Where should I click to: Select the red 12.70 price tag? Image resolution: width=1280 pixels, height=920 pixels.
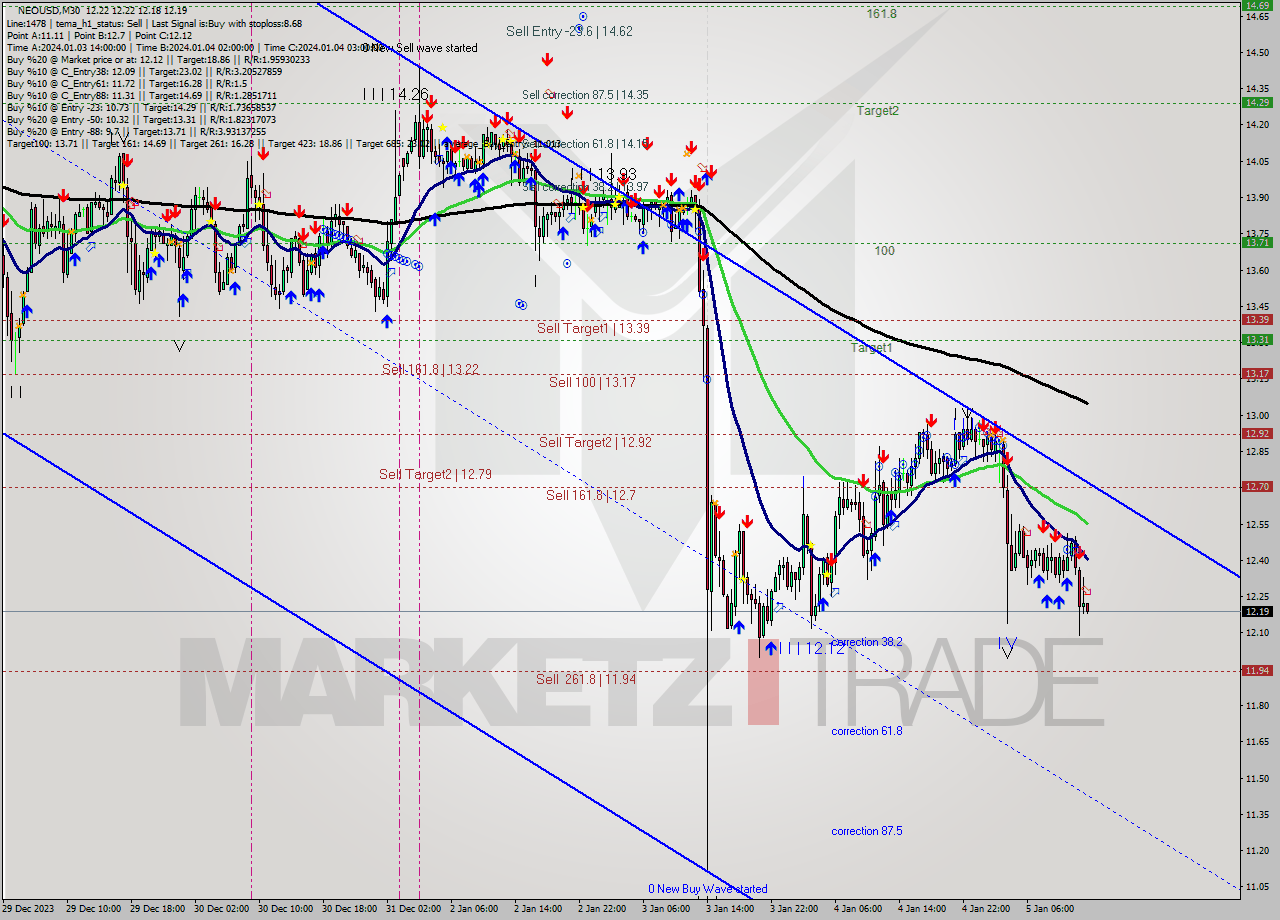[1257, 486]
